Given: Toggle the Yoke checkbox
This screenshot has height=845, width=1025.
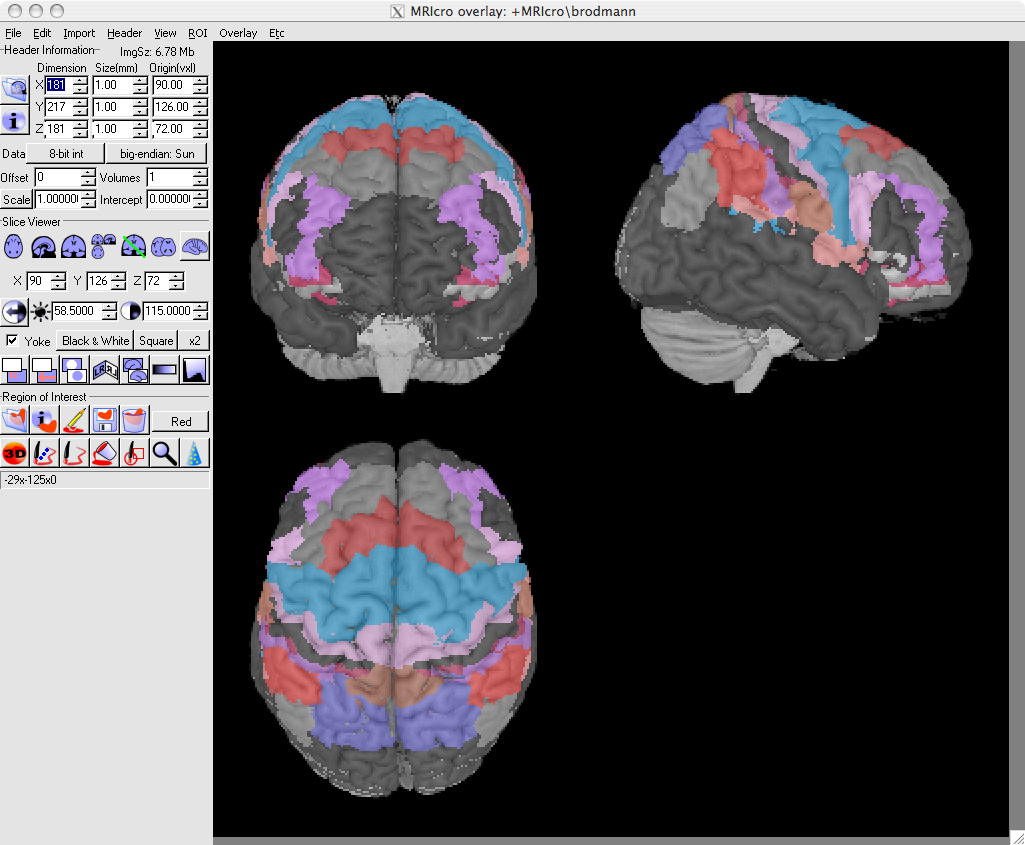Looking at the screenshot, I should (x=12, y=341).
